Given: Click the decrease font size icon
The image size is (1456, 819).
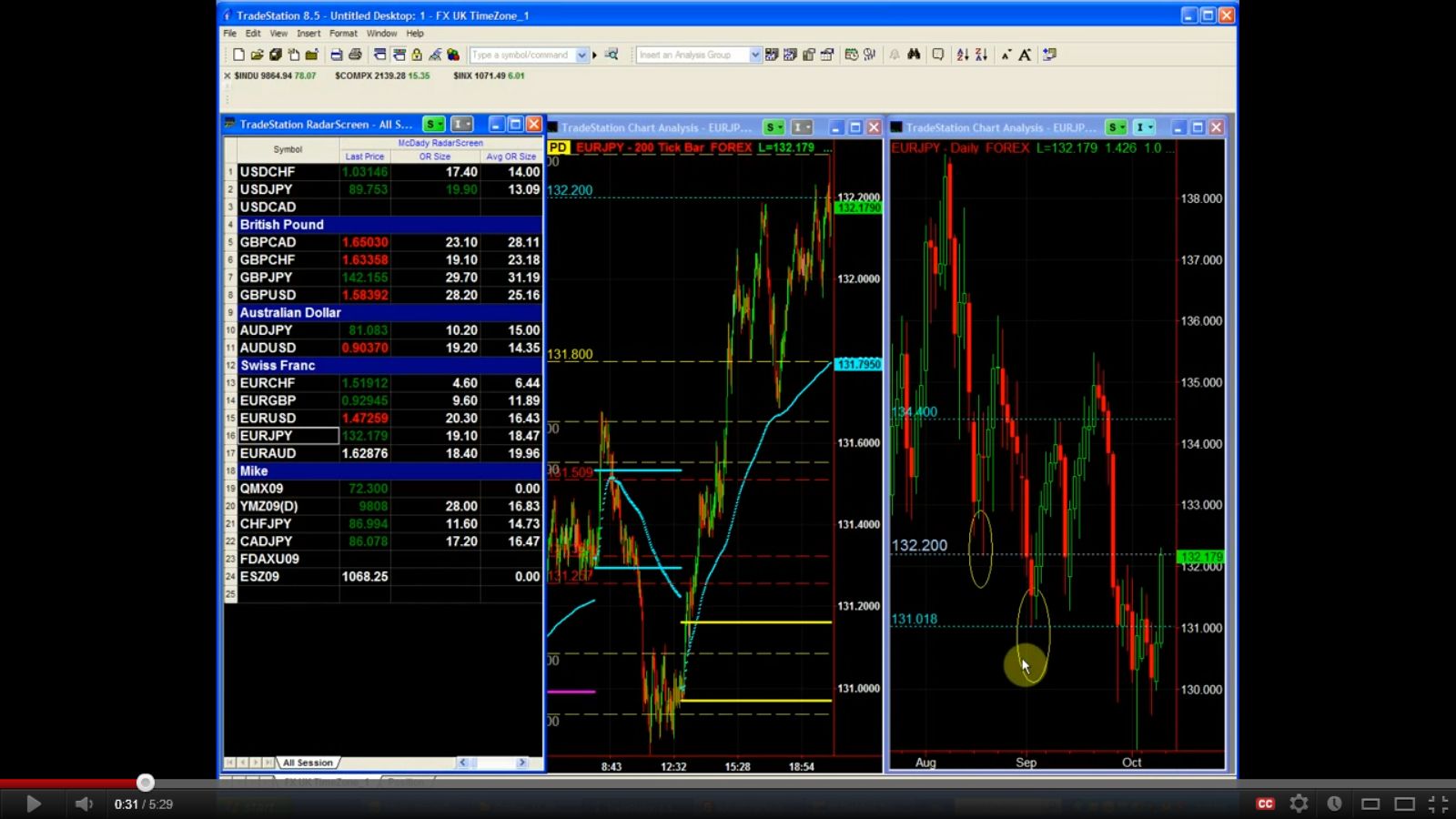Looking at the screenshot, I should (1006, 55).
